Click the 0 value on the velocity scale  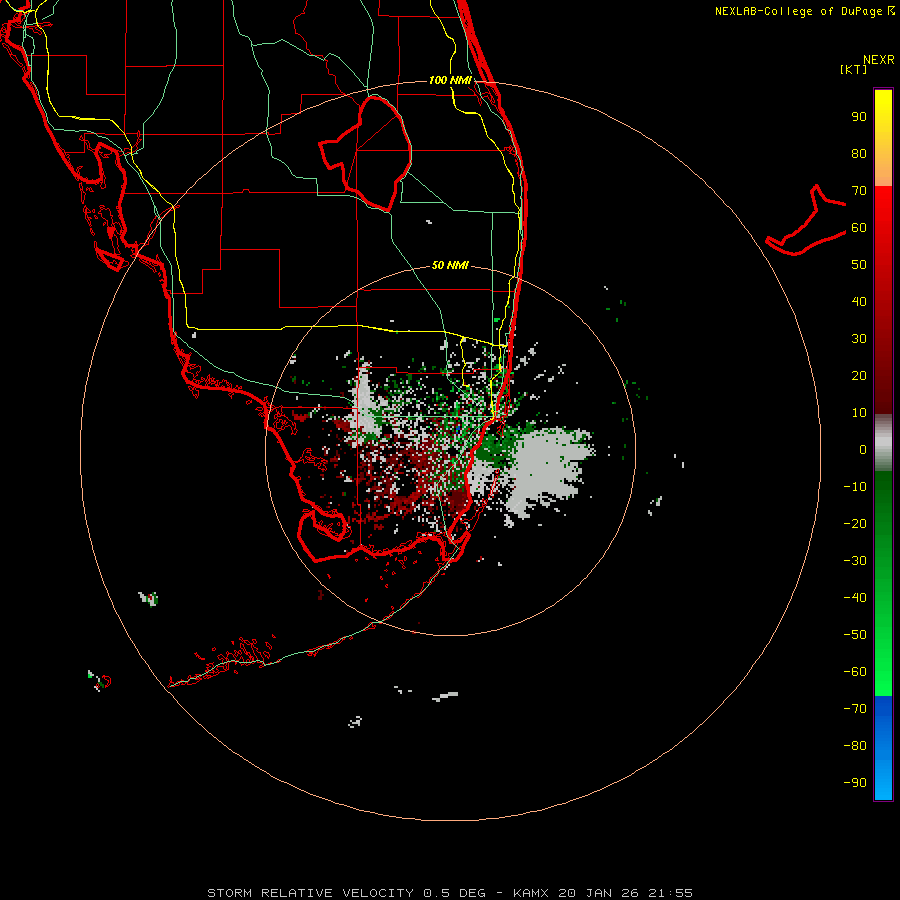pyautogui.click(x=863, y=450)
